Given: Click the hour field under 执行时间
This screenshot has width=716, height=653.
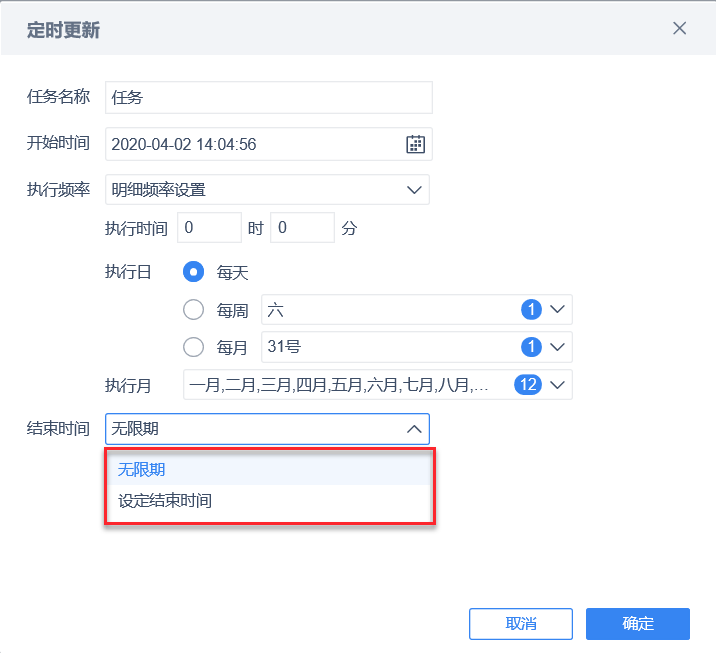Looking at the screenshot, I should pos(209,227).
